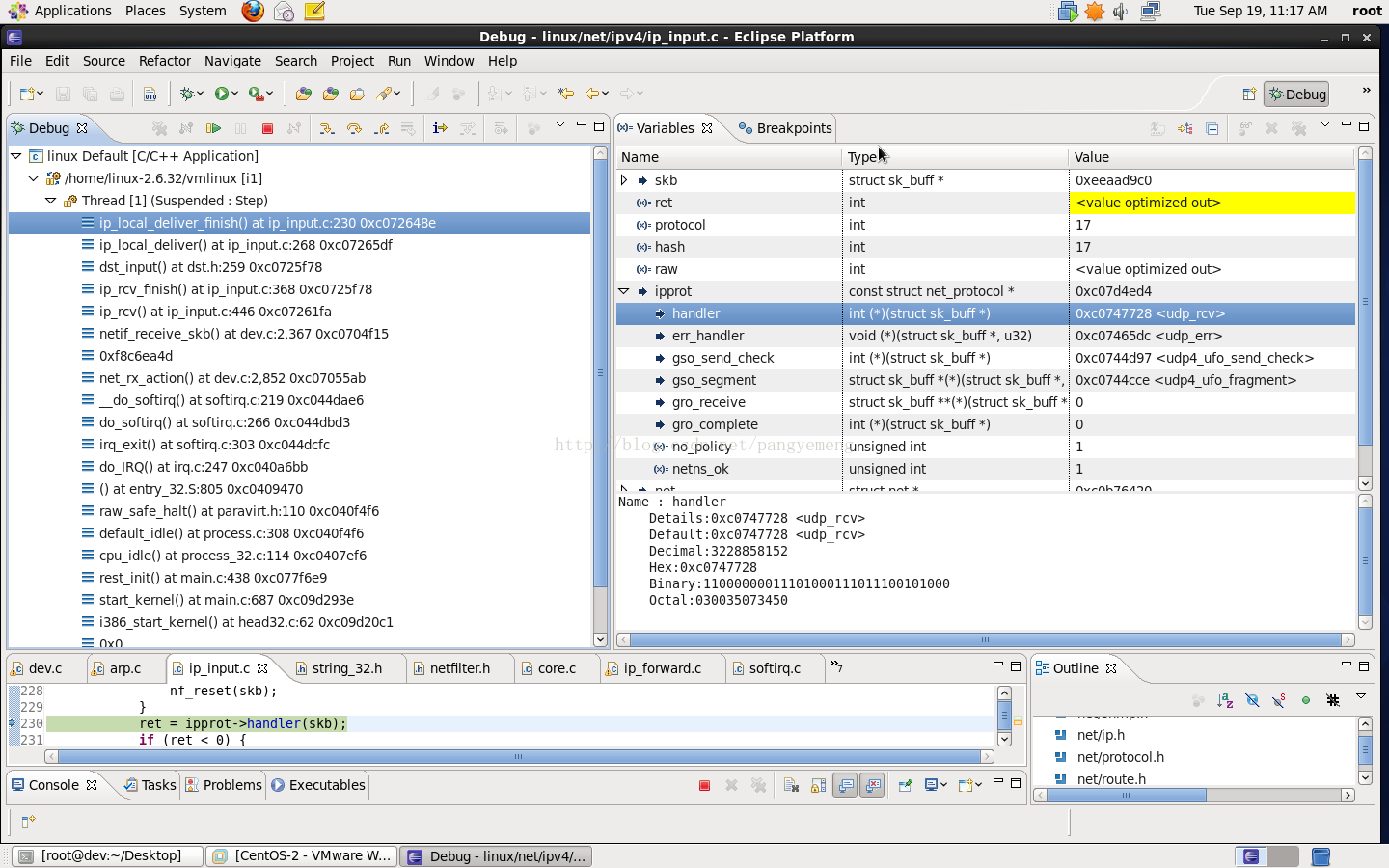Toggle Hide Non-Public Members green dot

click(x=1306, y=700)
